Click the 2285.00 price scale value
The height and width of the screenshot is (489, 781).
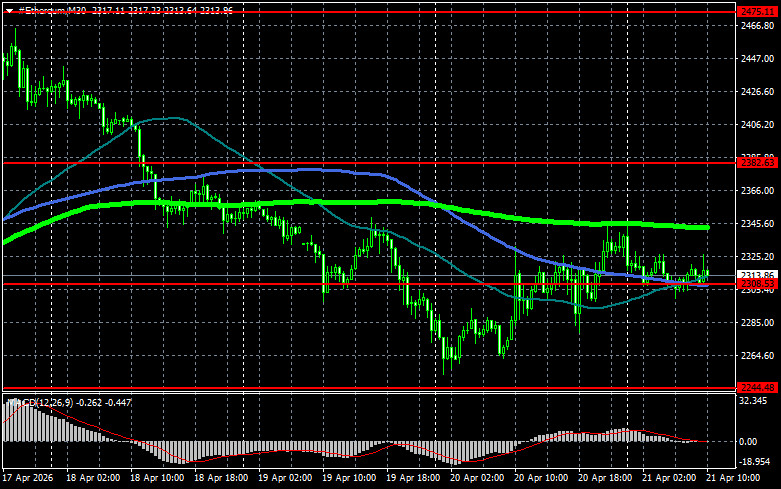point(758,323)
